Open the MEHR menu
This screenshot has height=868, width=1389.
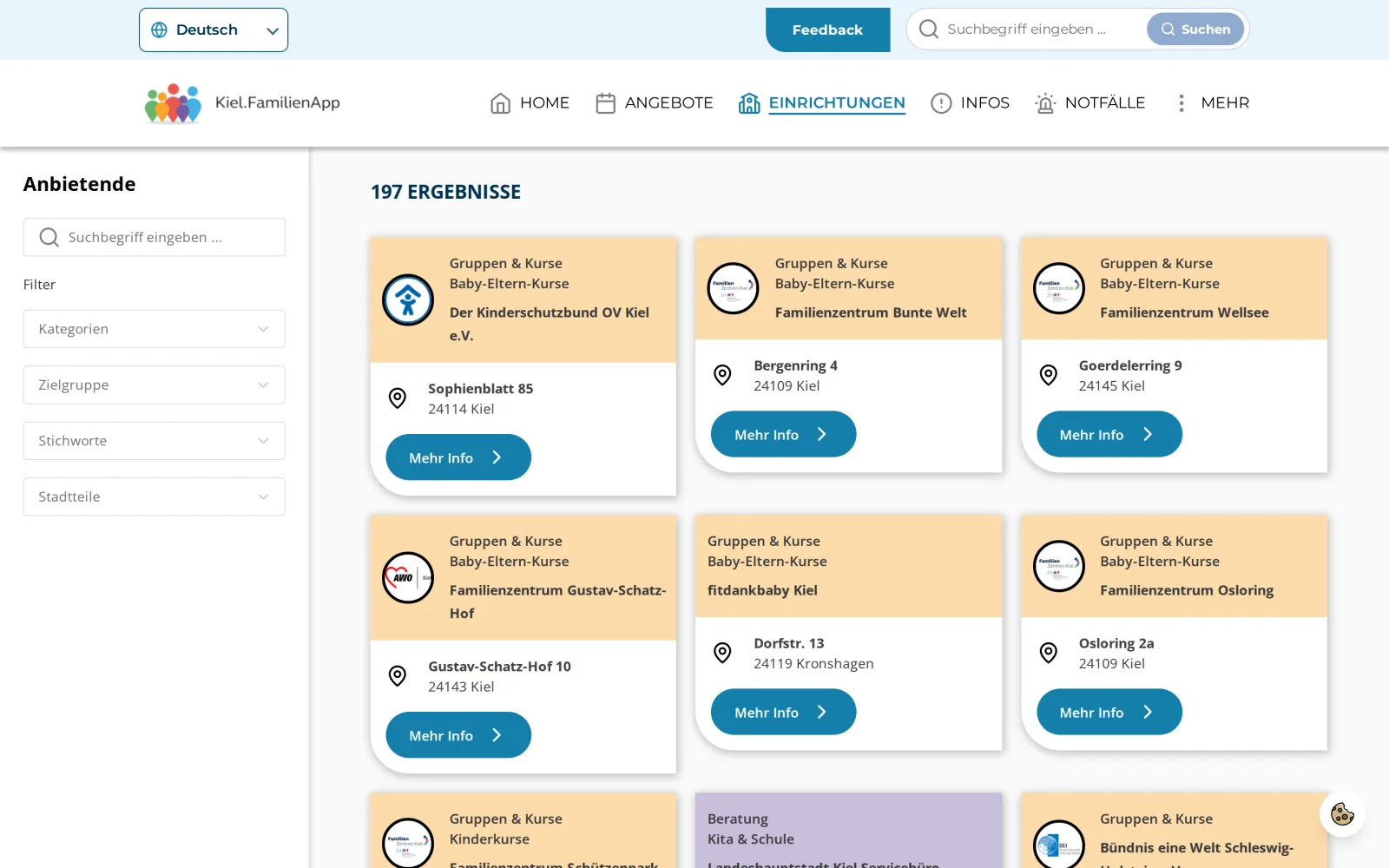tap(1211, 103)
